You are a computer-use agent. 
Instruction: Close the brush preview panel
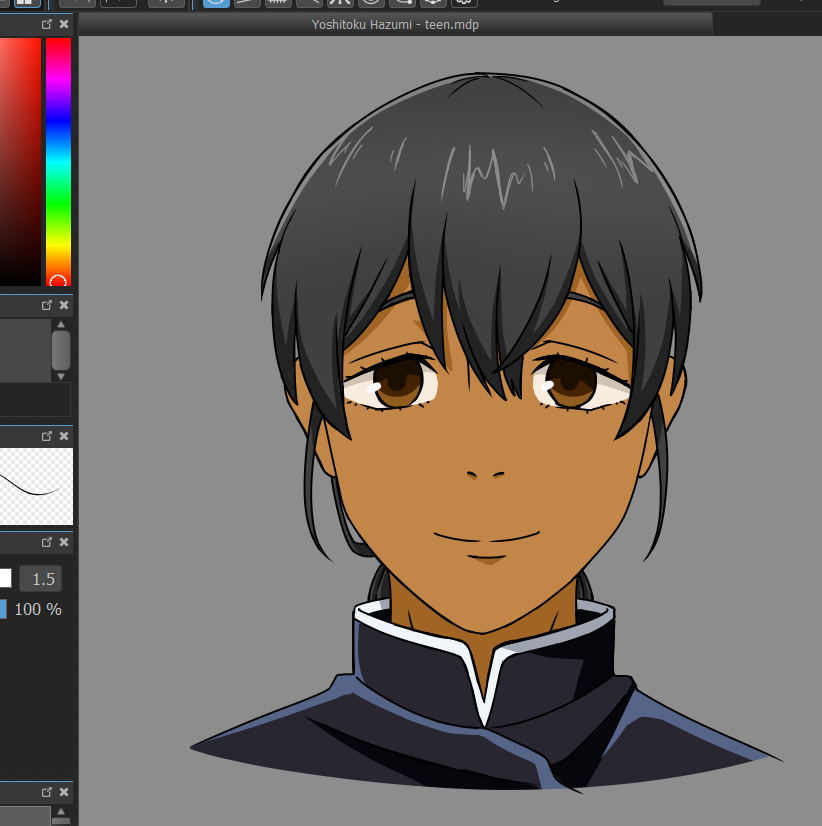[64, 436]
